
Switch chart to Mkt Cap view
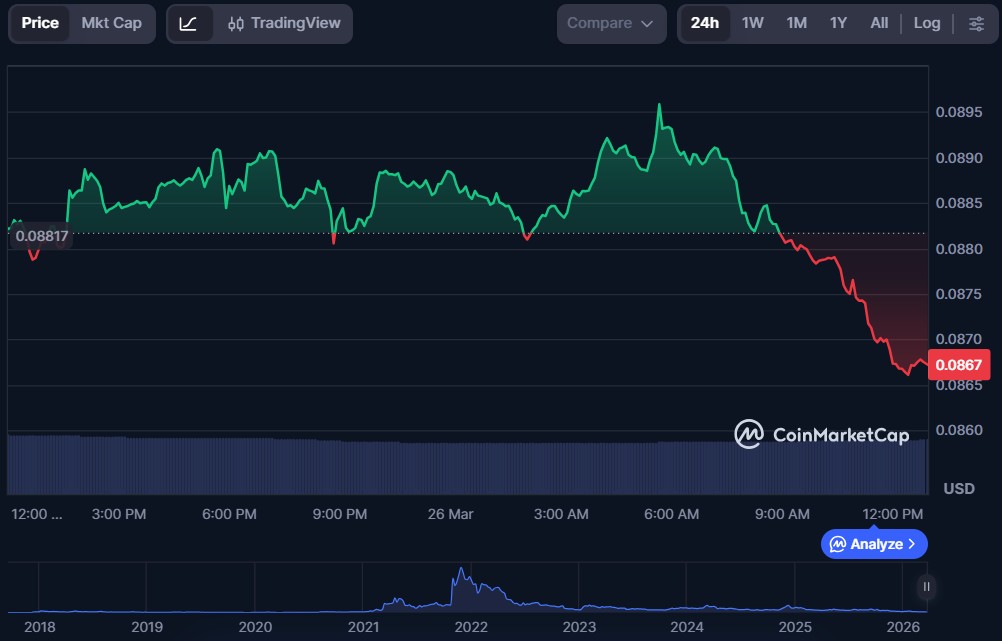pyautogui.click(x=111, y=23)
